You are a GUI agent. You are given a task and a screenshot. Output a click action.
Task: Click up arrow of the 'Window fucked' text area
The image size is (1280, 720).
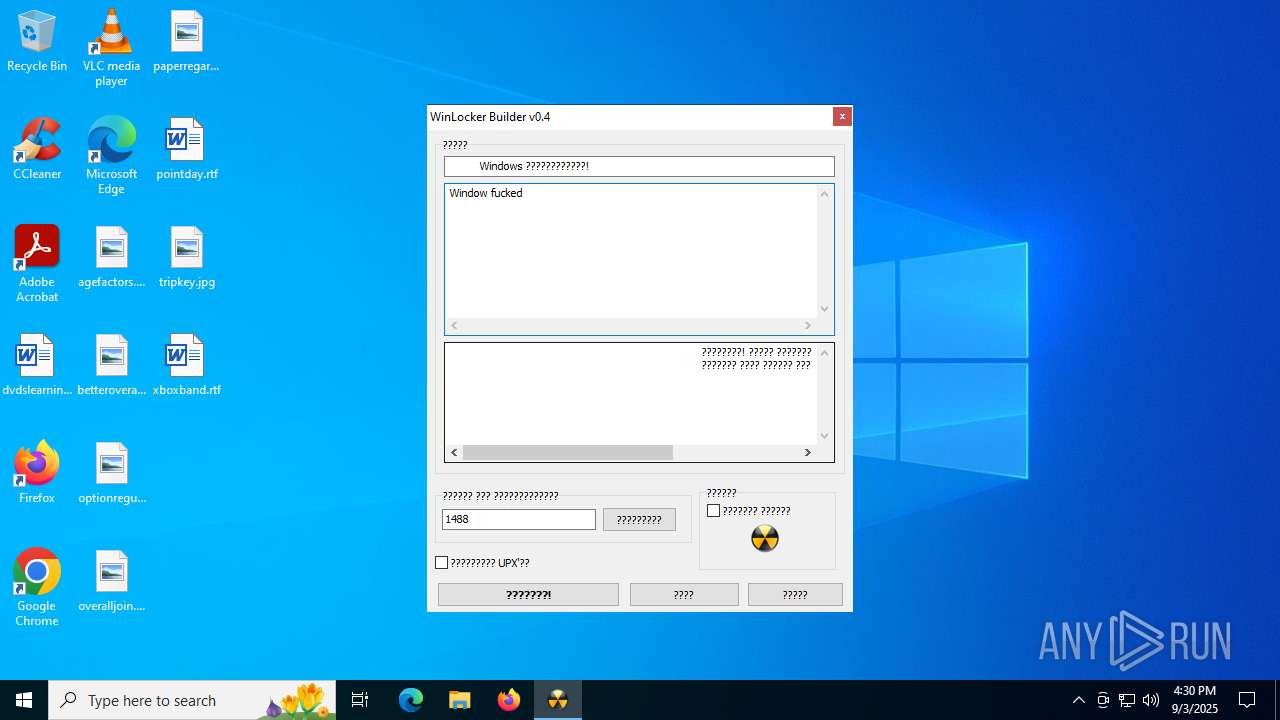(825, 194)
